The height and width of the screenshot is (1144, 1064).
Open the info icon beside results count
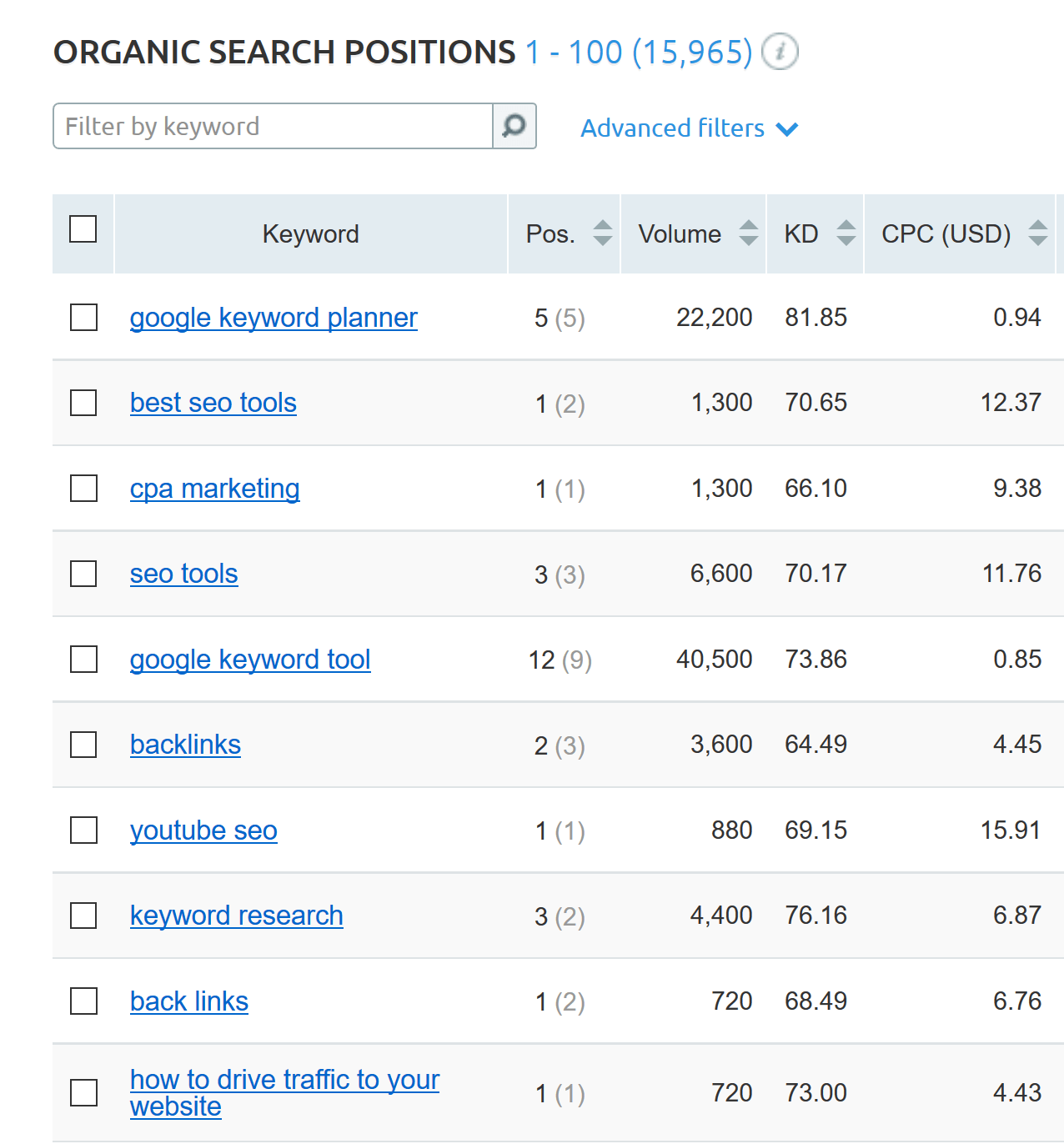pos(780,52)
